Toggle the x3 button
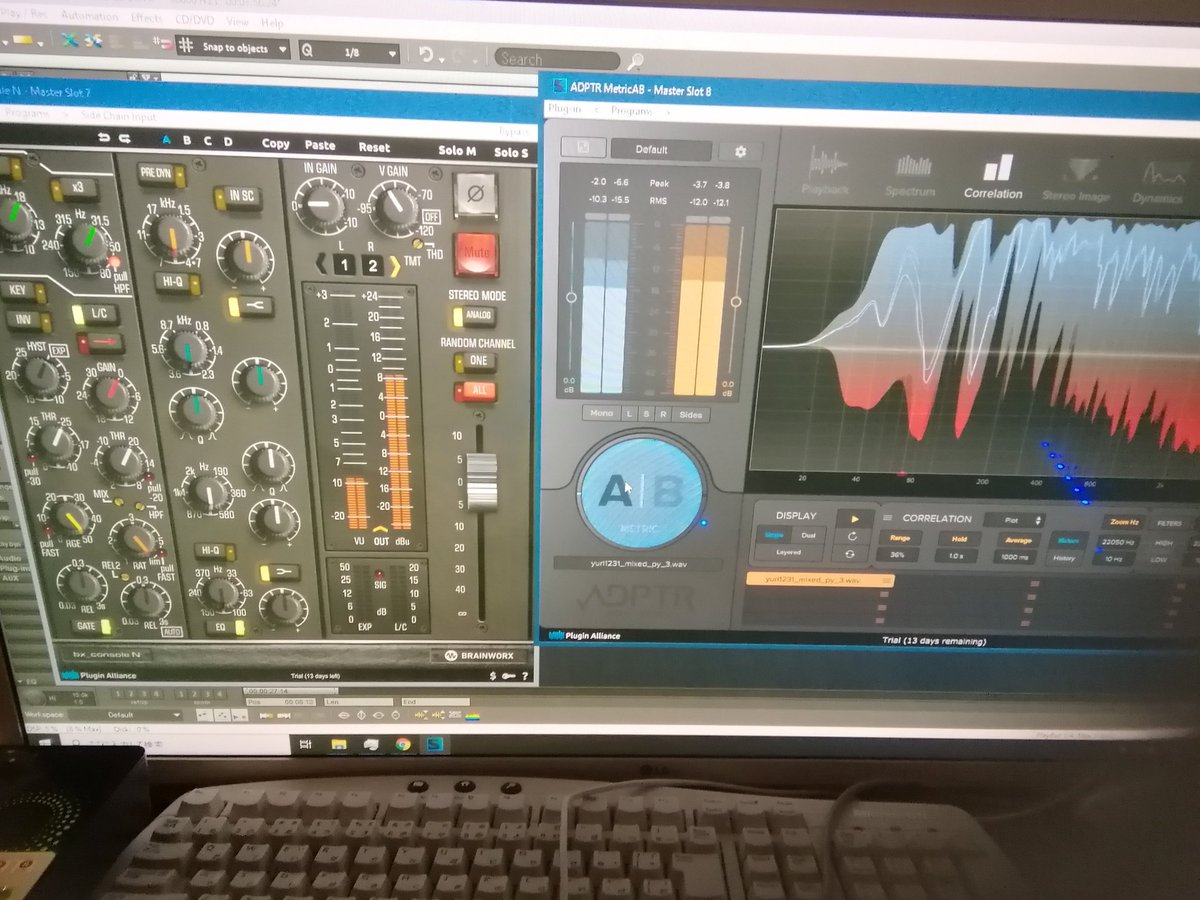This screenshot has width=1200, height=900. point(75,187)
